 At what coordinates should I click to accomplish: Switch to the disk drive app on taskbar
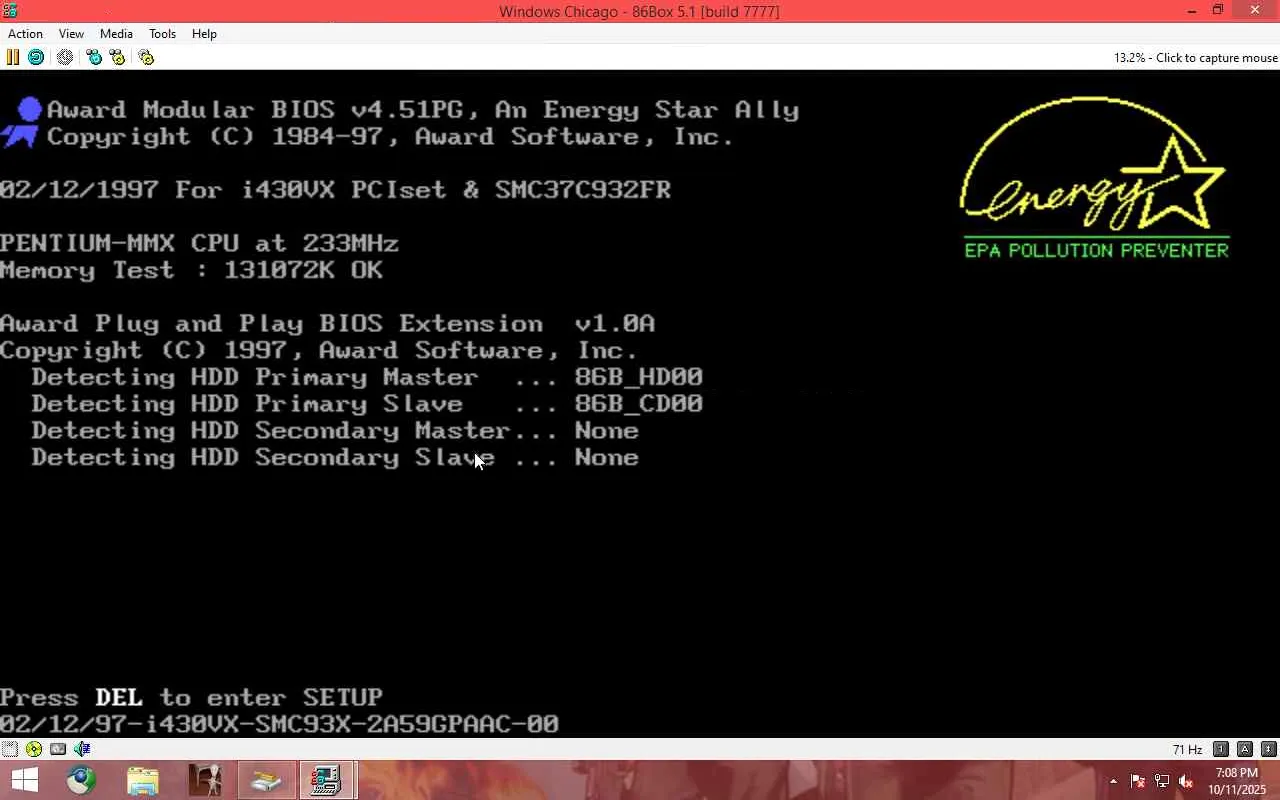coord(266,780)
